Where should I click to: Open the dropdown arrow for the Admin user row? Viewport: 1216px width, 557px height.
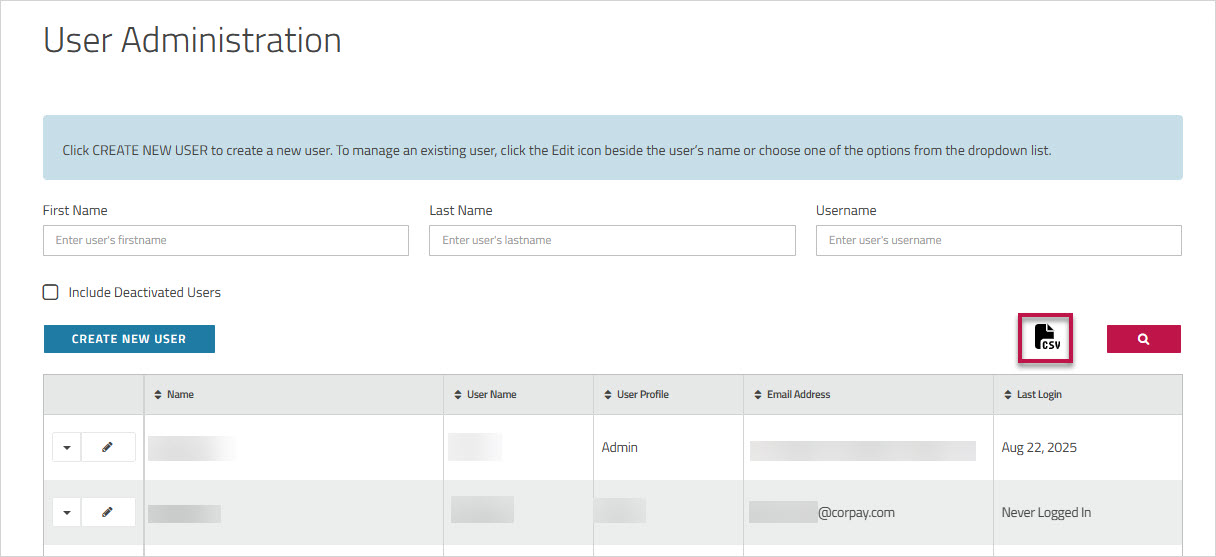click(x=67, y=447)
